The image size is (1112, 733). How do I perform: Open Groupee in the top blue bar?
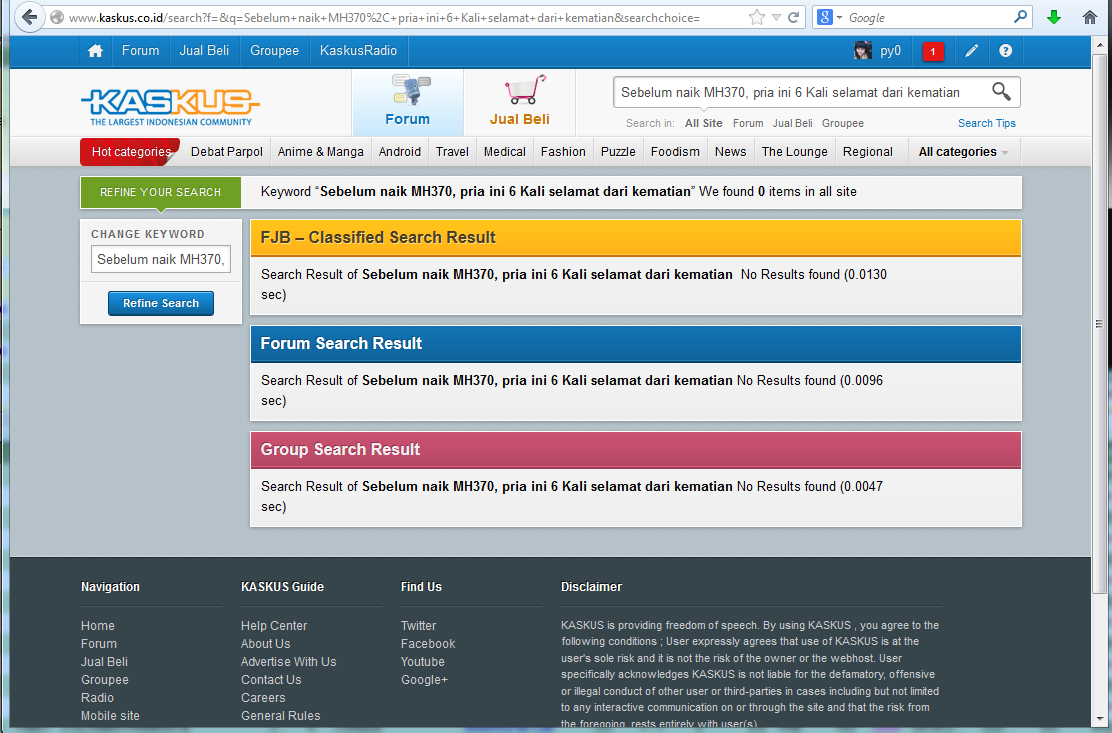(x=274, y=51)
